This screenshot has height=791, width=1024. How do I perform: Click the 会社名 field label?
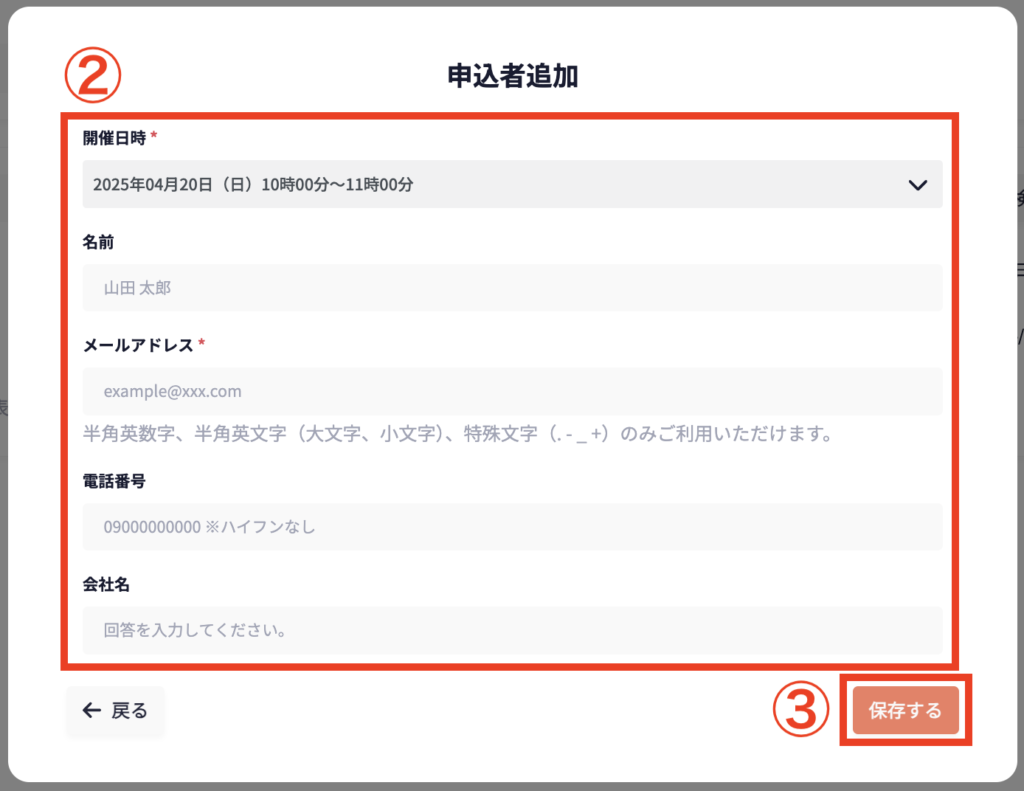click(x=106, y=584)
